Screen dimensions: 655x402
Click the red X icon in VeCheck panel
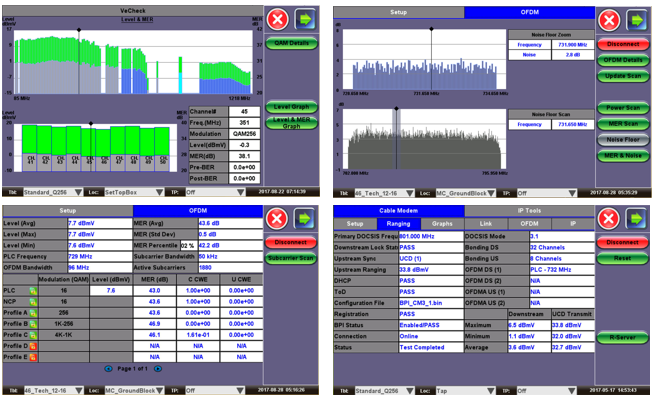[x=278, y=20]
